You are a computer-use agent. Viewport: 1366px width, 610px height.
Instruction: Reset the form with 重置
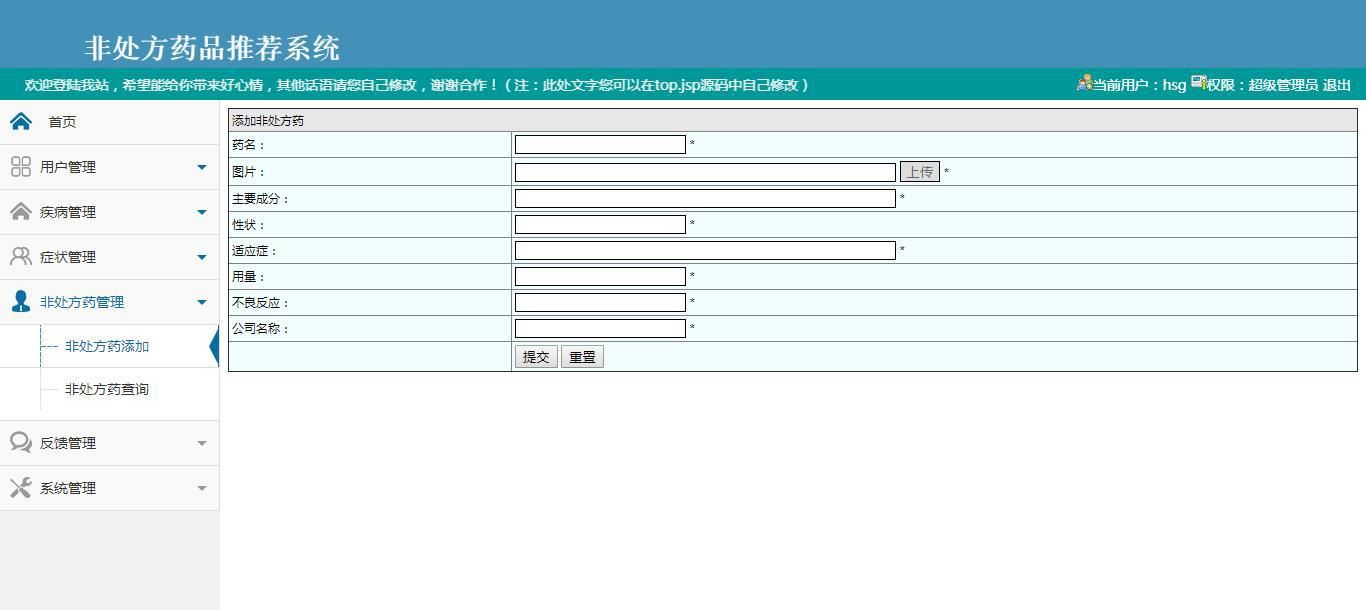[x=582, y=357]
